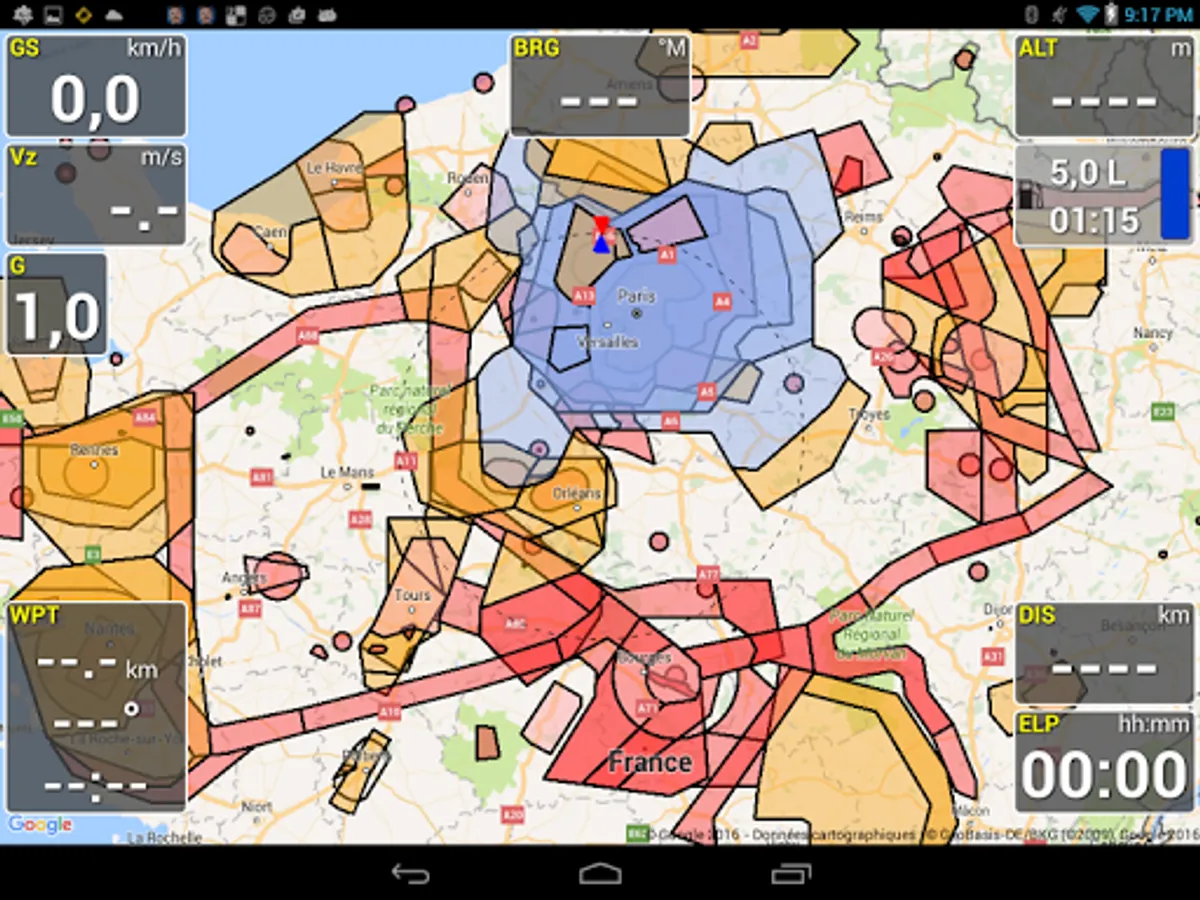Tap the A81 road shield near Le Mans
Viewport: 1200px width, 900px height.
262,478
